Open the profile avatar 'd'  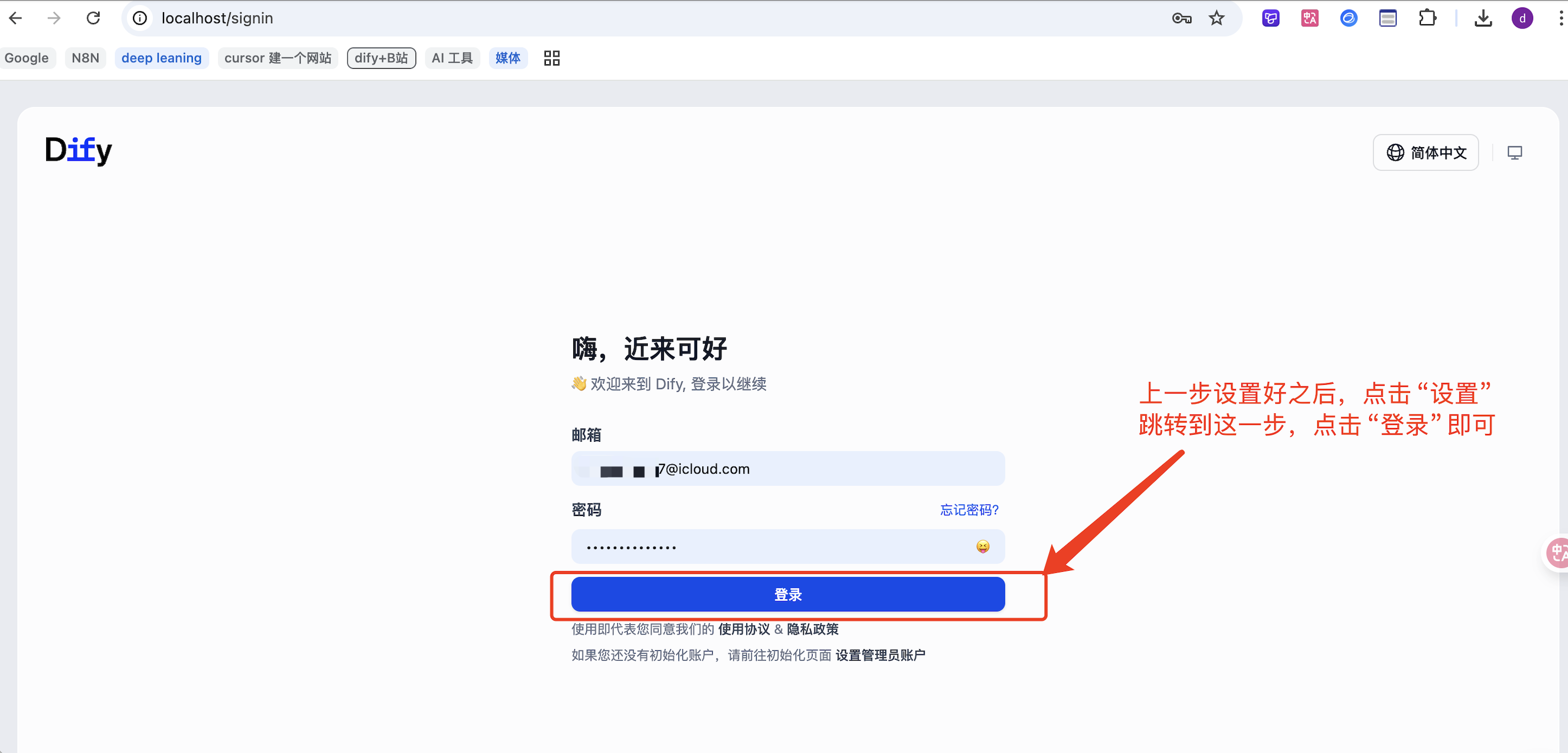(1522, 18)
